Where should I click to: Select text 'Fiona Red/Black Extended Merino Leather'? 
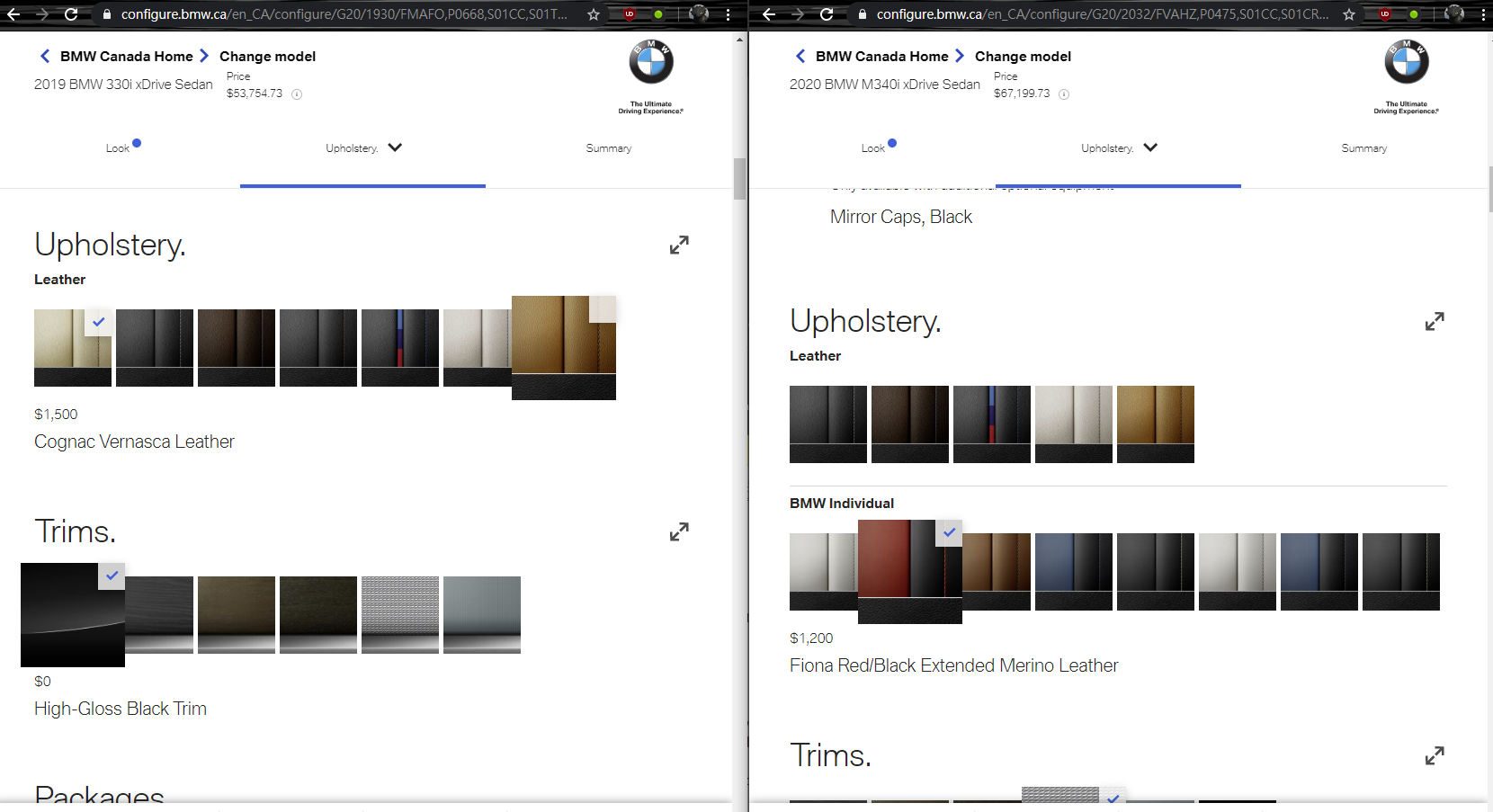pos(953,665)
